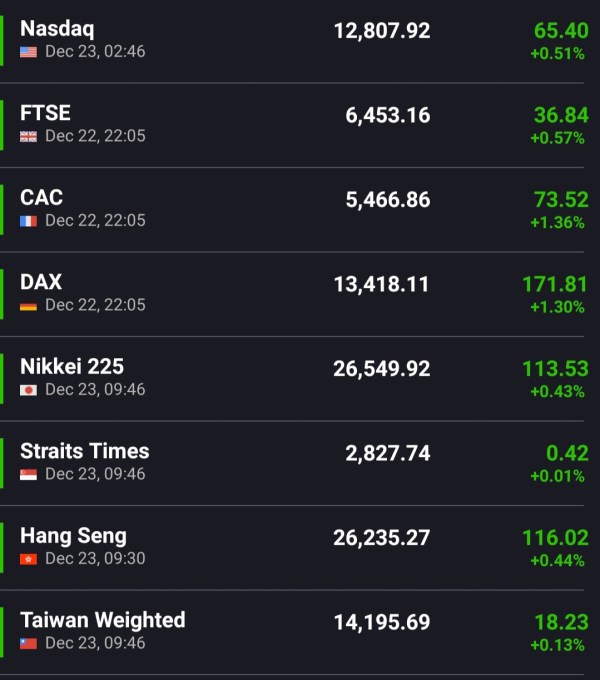Image resolution: width=600 pixels, height=680 pixels.
Task: Select the CAC index title
Action: [x=42, y=198]
